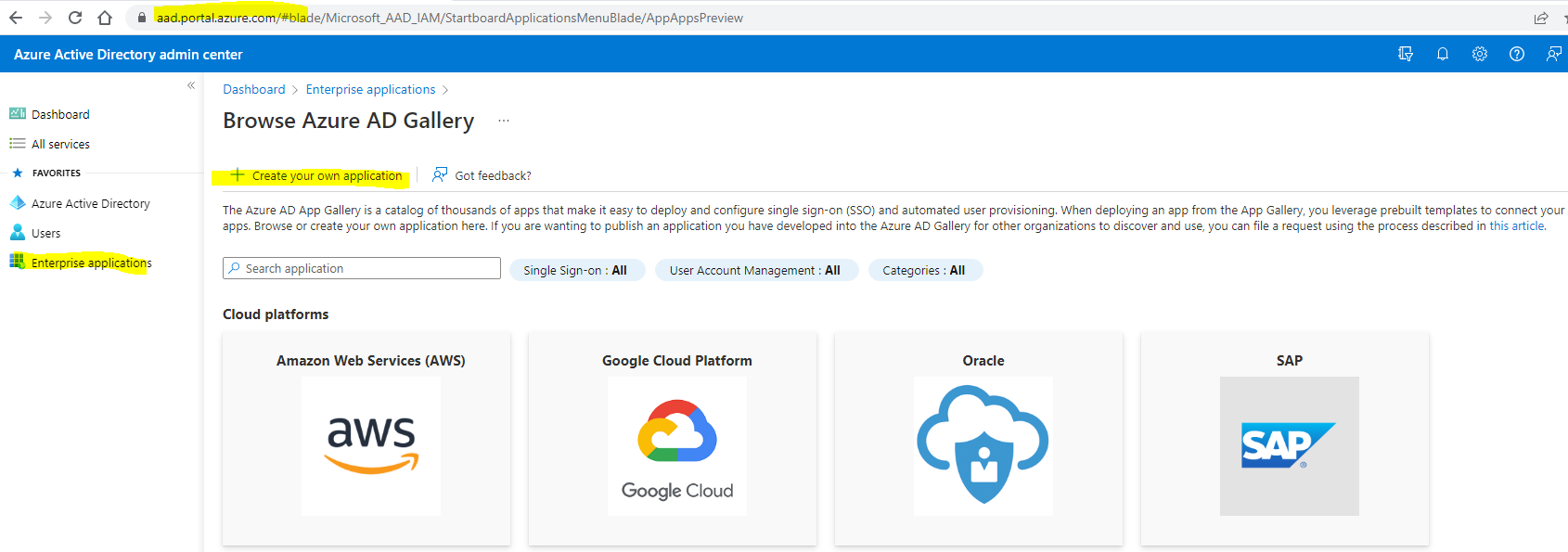The image size is (1568, 552).
Task: Click the All services list icon
Action: (x=18, y=144)
